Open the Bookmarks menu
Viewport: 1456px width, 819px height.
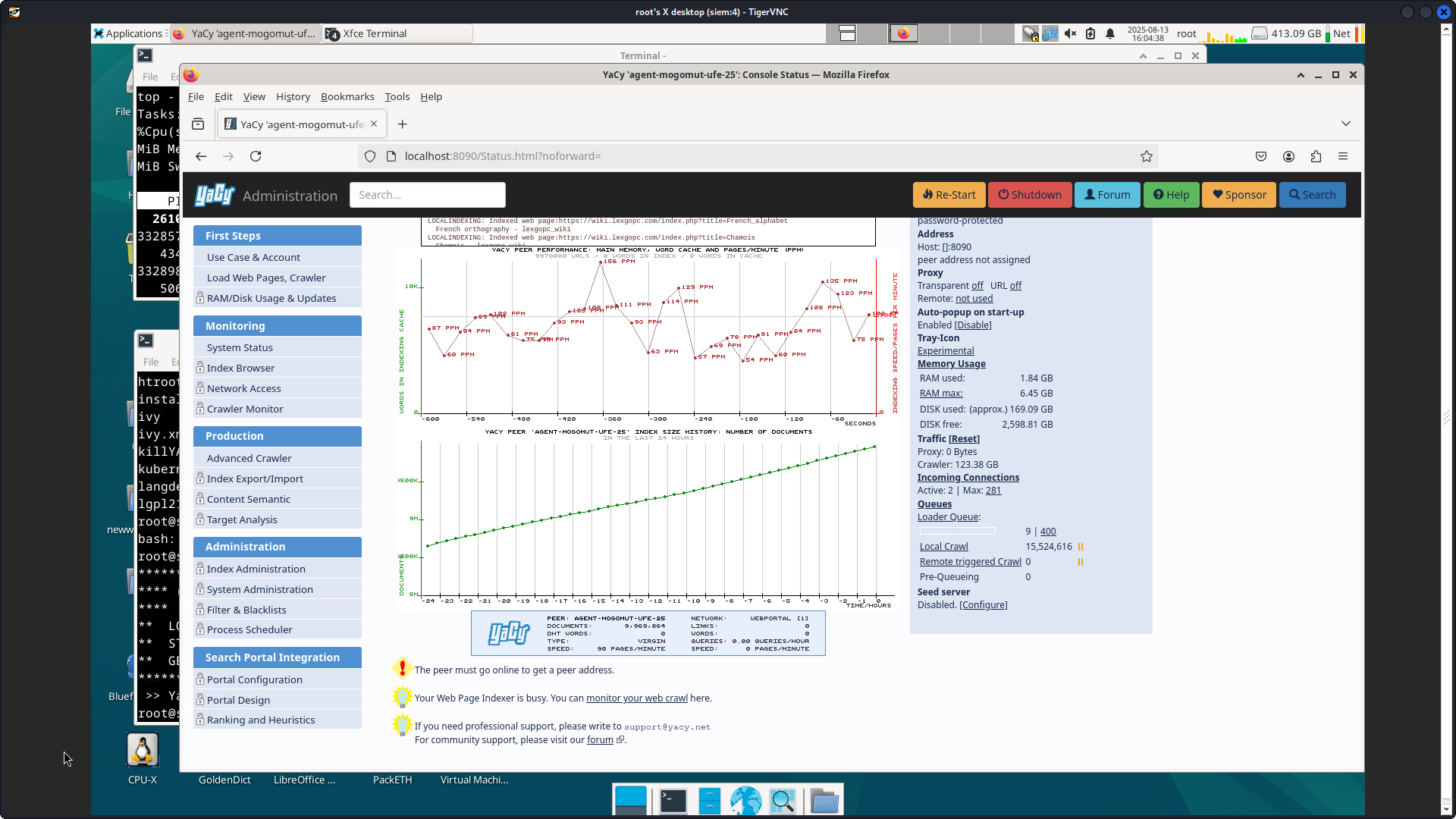coord(347,96)
